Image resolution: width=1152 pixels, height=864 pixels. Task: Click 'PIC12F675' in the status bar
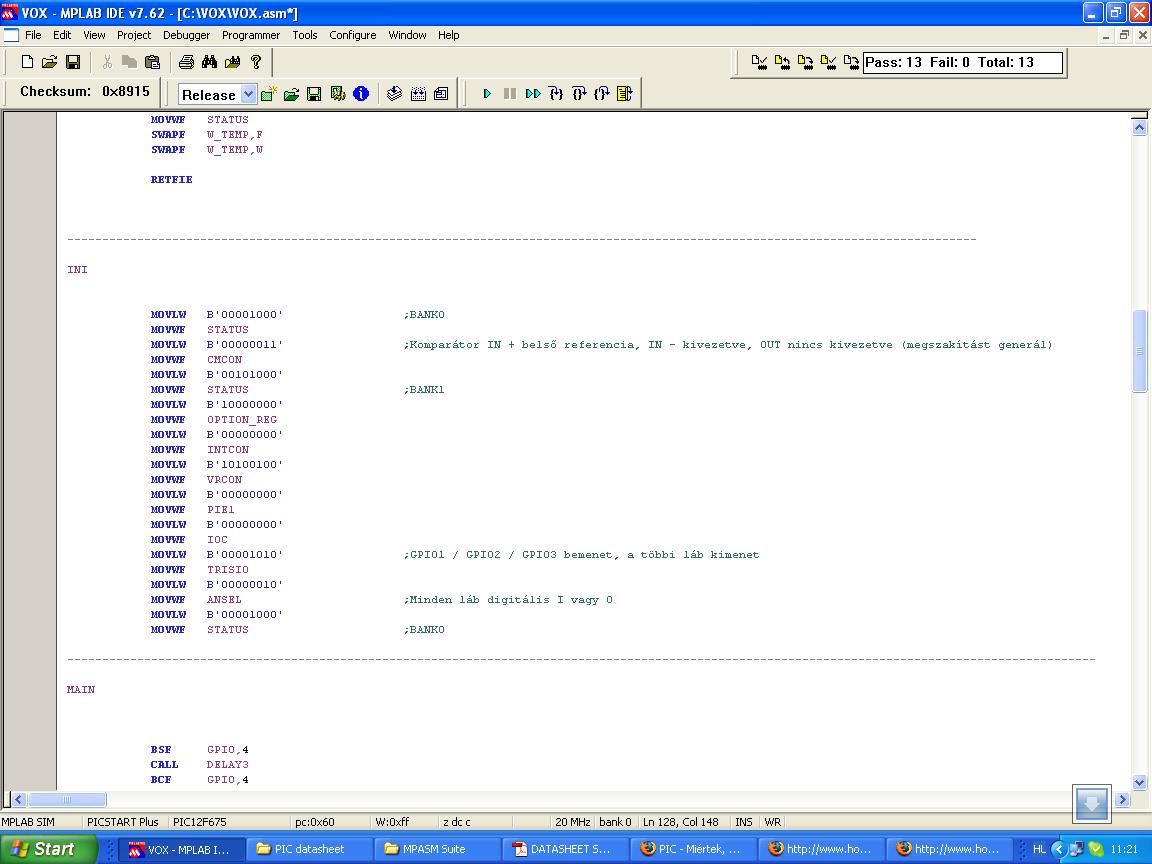200,822
